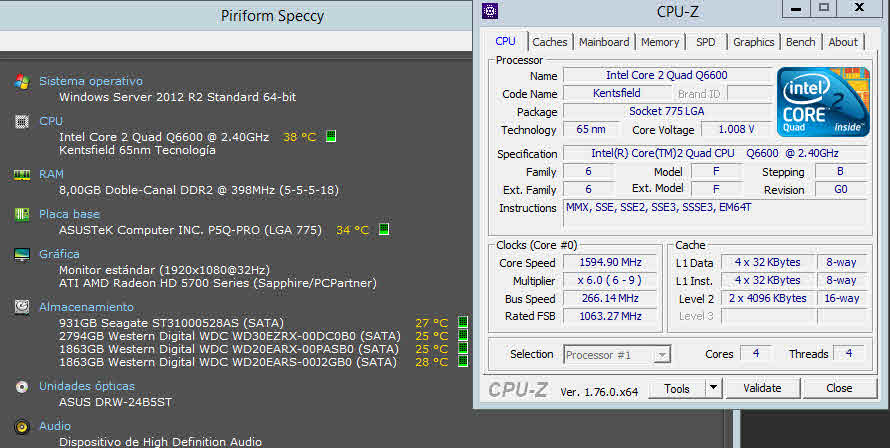Click the green temperature indicator beside CPU 38 °C
This screenshot has height=448, width=890.
coord(331,136)
